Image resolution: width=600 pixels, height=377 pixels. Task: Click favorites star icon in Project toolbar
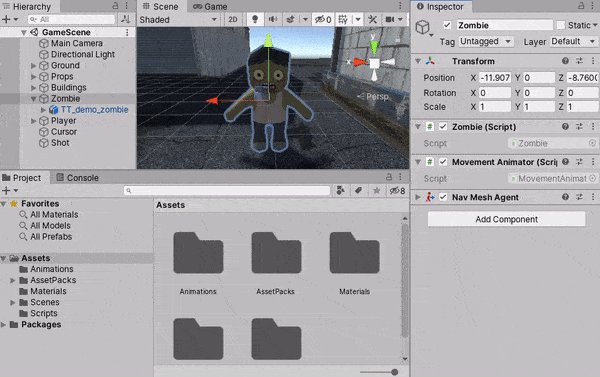377,190
